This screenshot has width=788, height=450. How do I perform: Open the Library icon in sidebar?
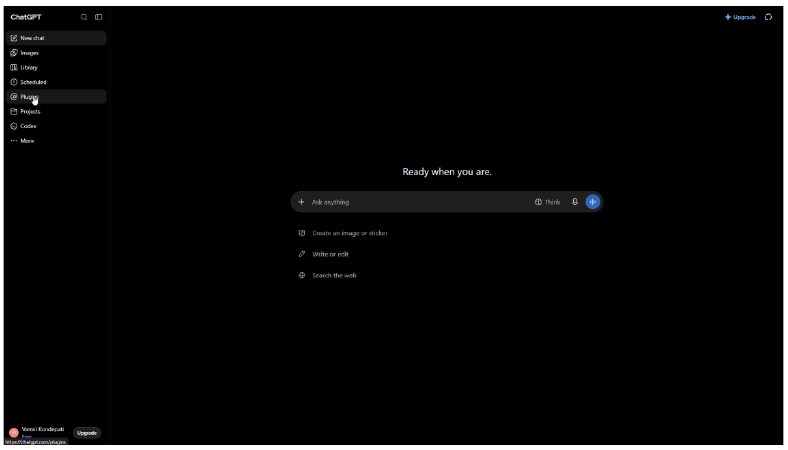pyautogui.click(x=14, y=67)
